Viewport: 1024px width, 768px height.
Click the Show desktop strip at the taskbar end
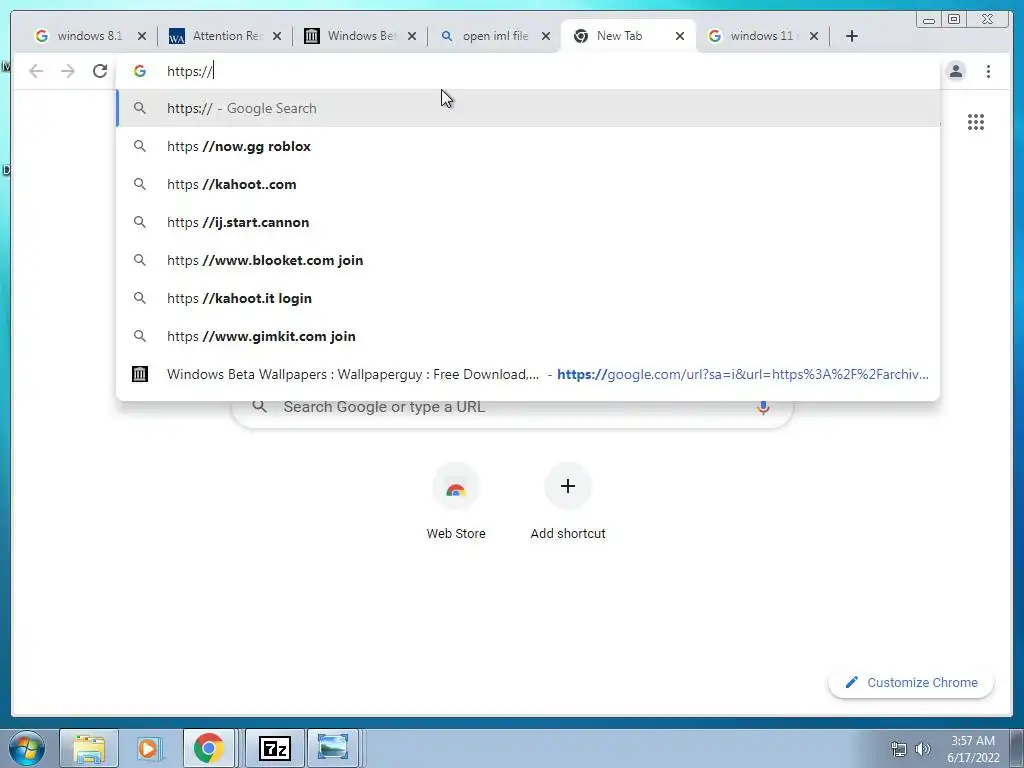pyautogui.click(x=1017, y=748)
